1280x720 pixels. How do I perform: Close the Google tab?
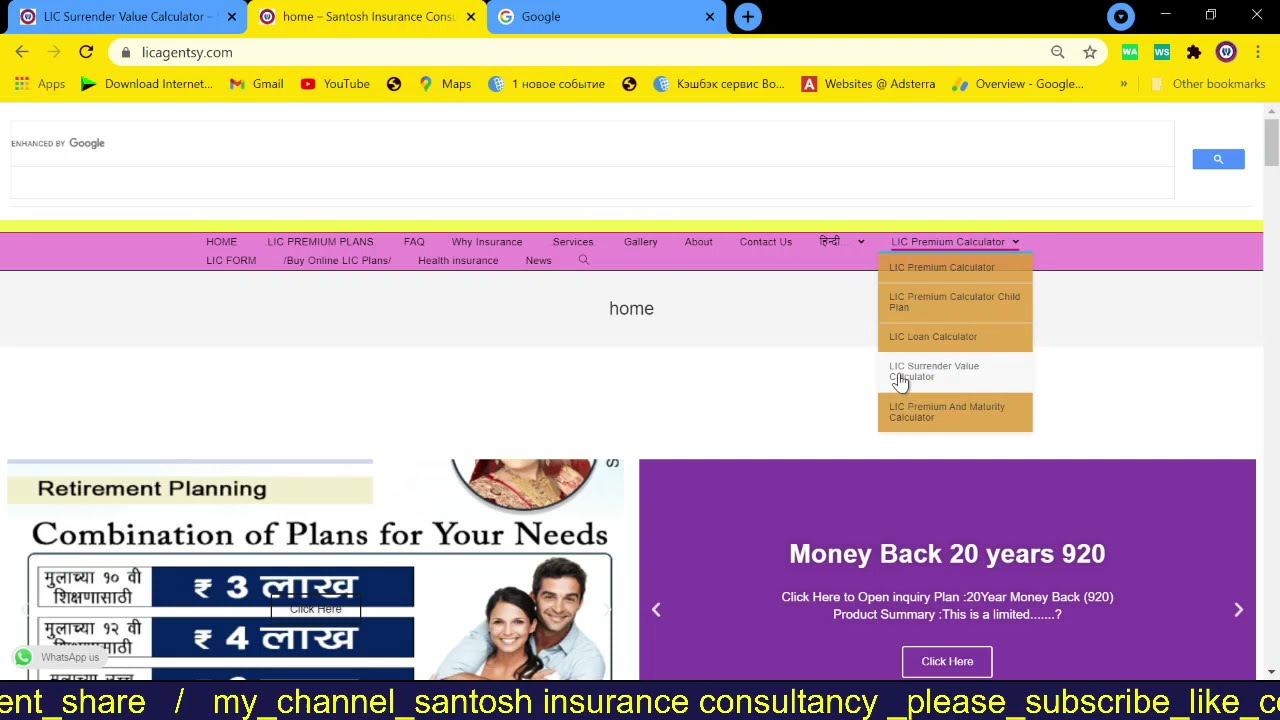pyautogui.click(x=710, y=16)
